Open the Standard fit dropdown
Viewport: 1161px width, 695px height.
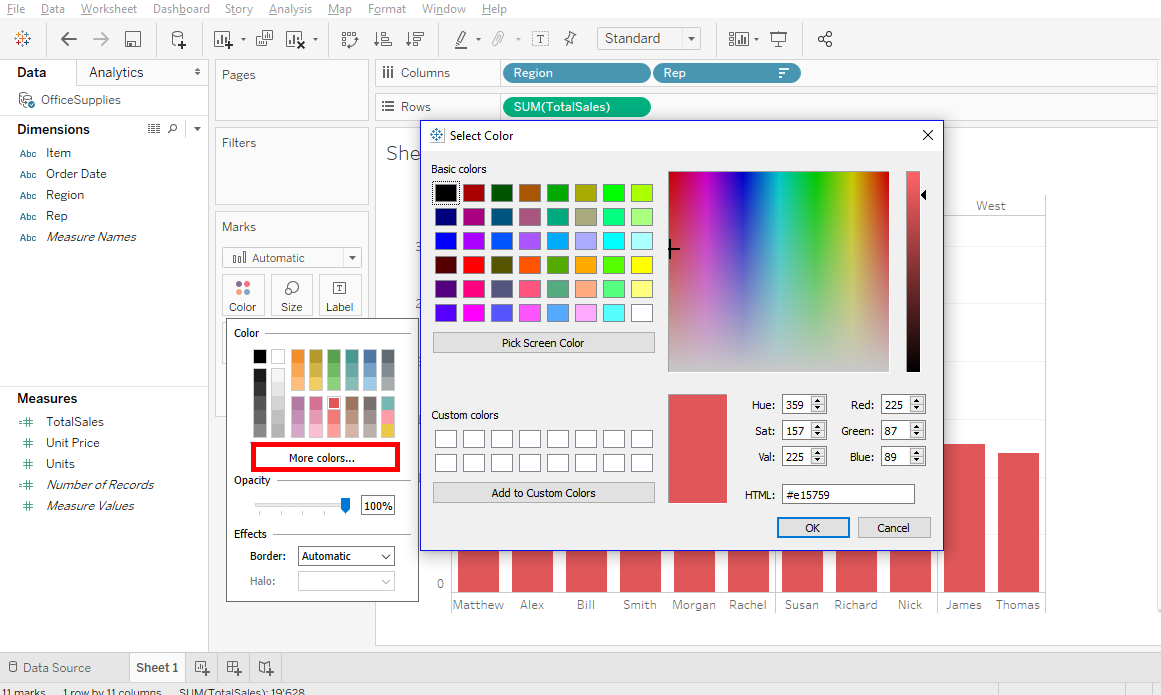point(649,39)
